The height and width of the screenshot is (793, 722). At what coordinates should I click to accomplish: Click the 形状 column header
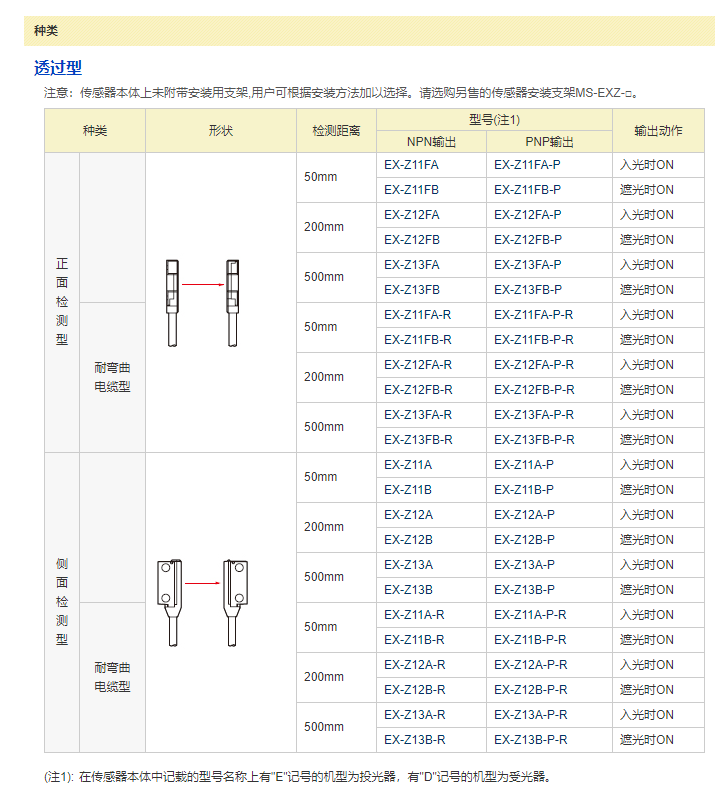pyautogui.click(x=220, y=131)
